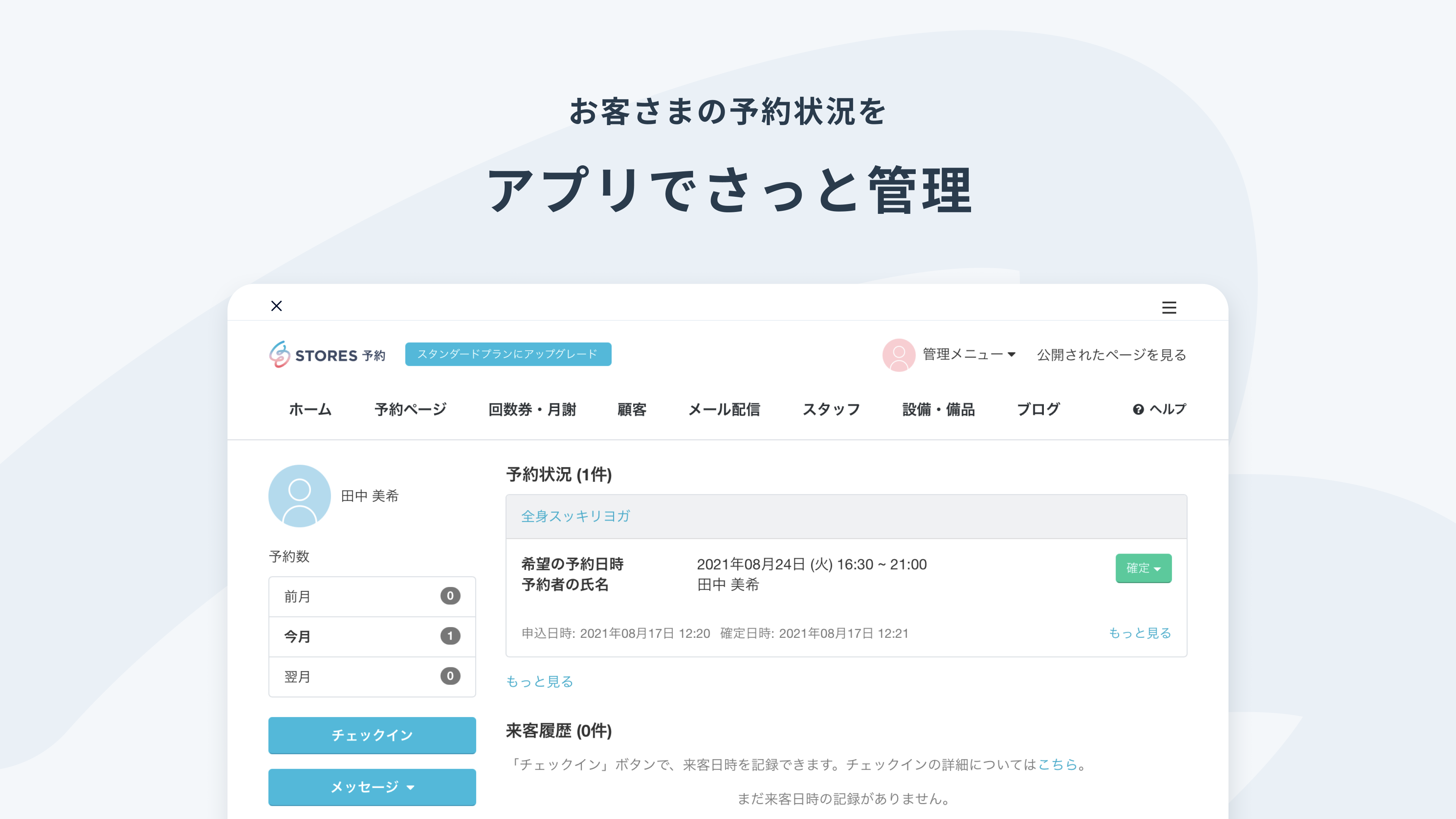Go to the ホーム tab
This screenshot has width=1456, height=819.
point(310,409)
